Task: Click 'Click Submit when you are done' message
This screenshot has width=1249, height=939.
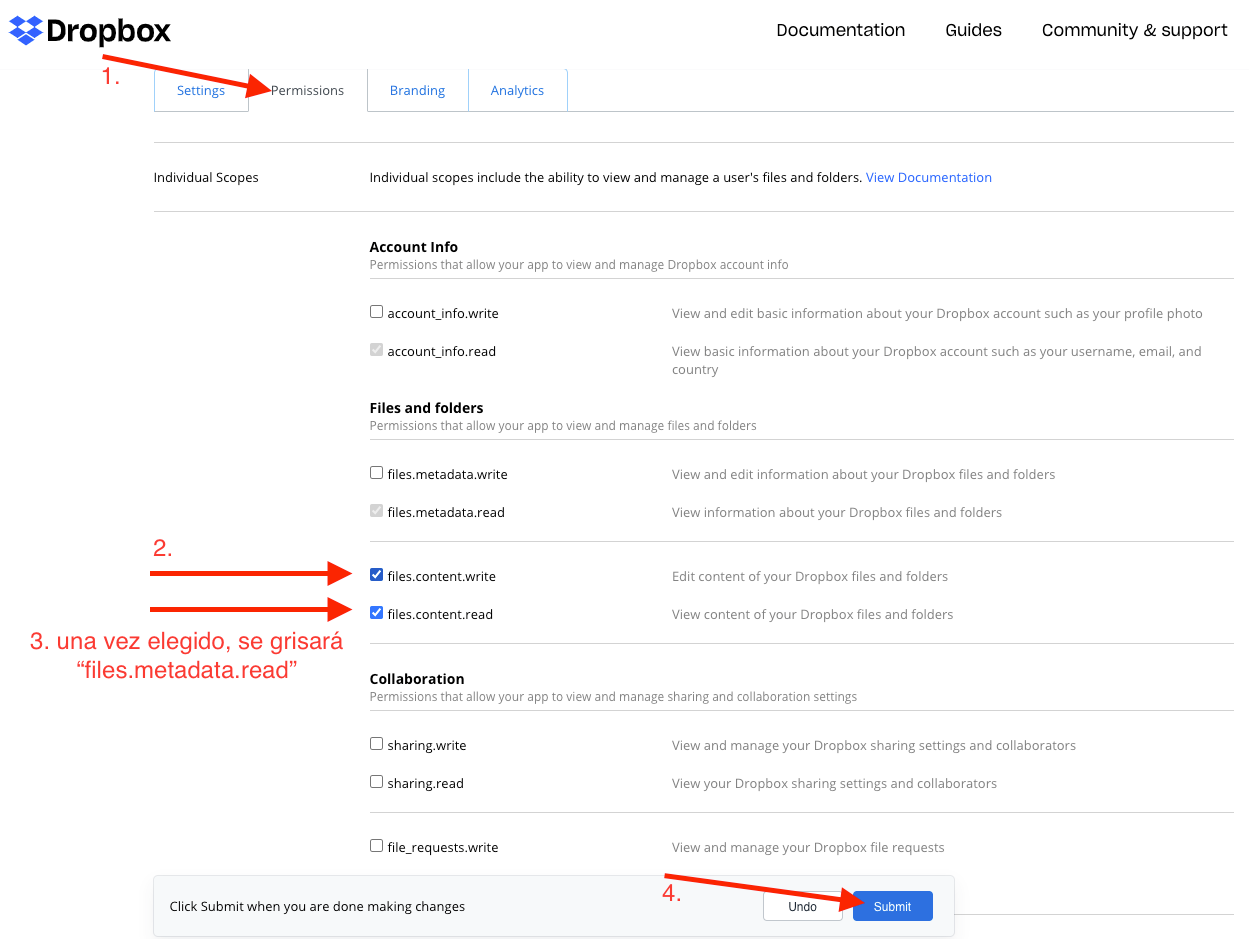Action: (x=317, y=906)
